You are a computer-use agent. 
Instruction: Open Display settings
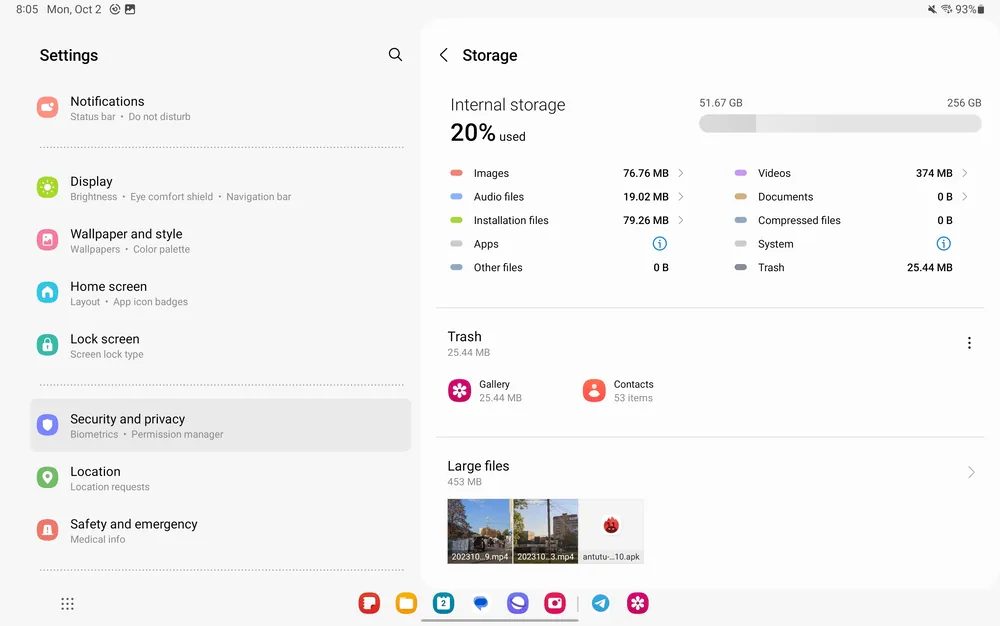click(x=220, y=188)
